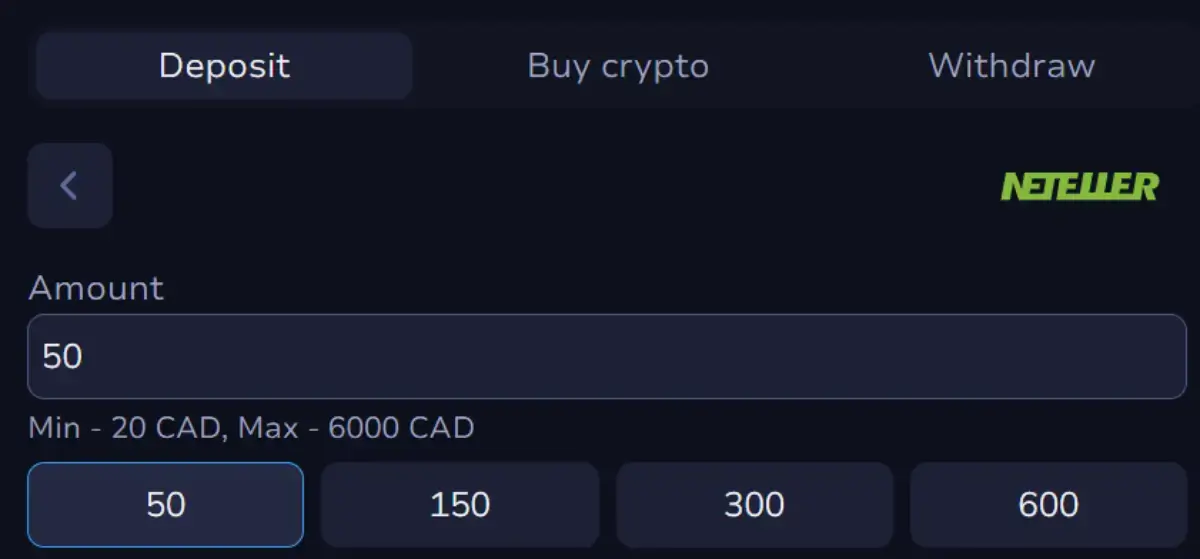Choose the 150 preset amount
The image size is (1200, 559).
click(459, 504)
